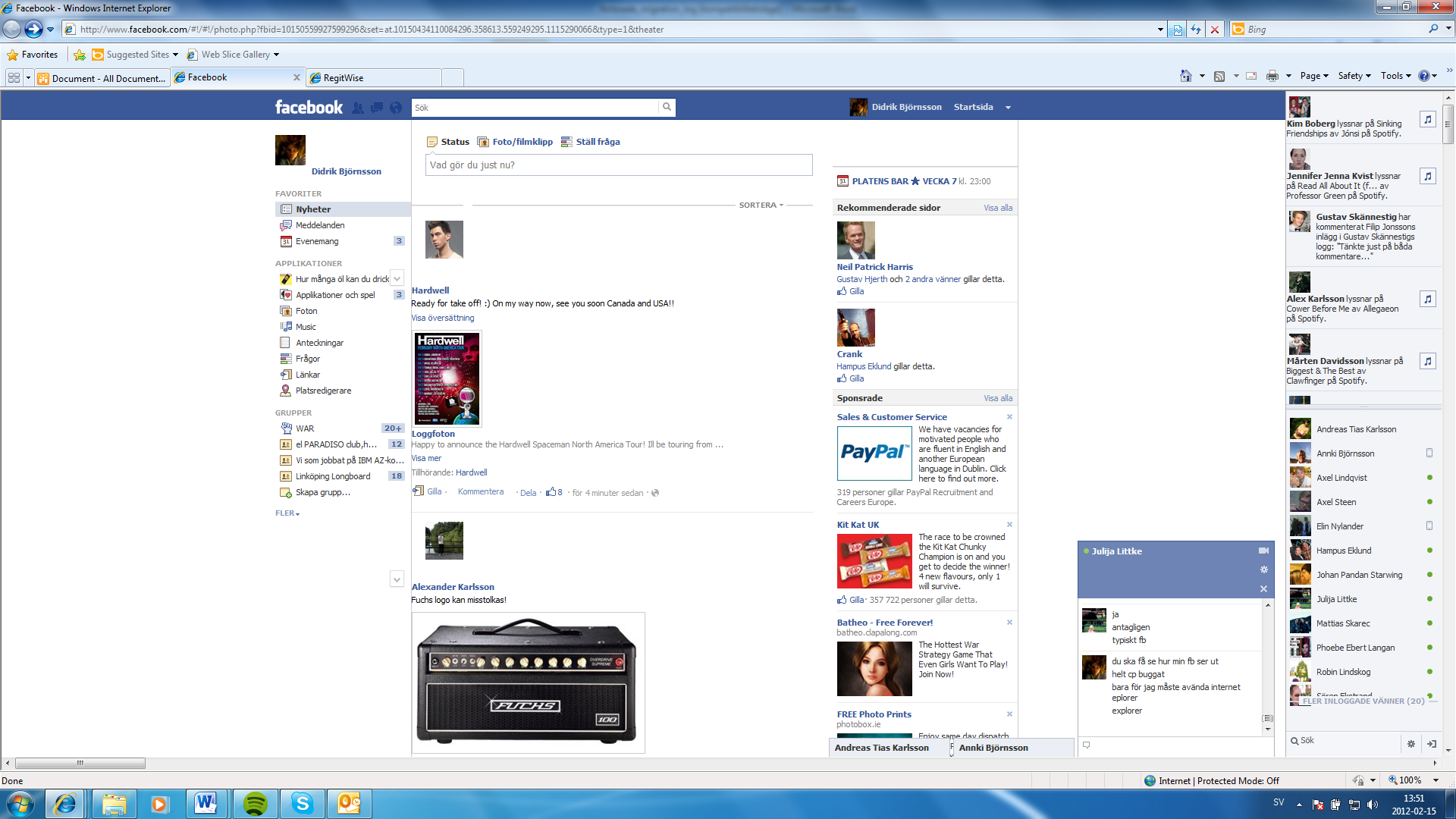The height and width of the screenshot is (819, 1456).
Task: Click the IE Forward navigation button
Action: 33,29
